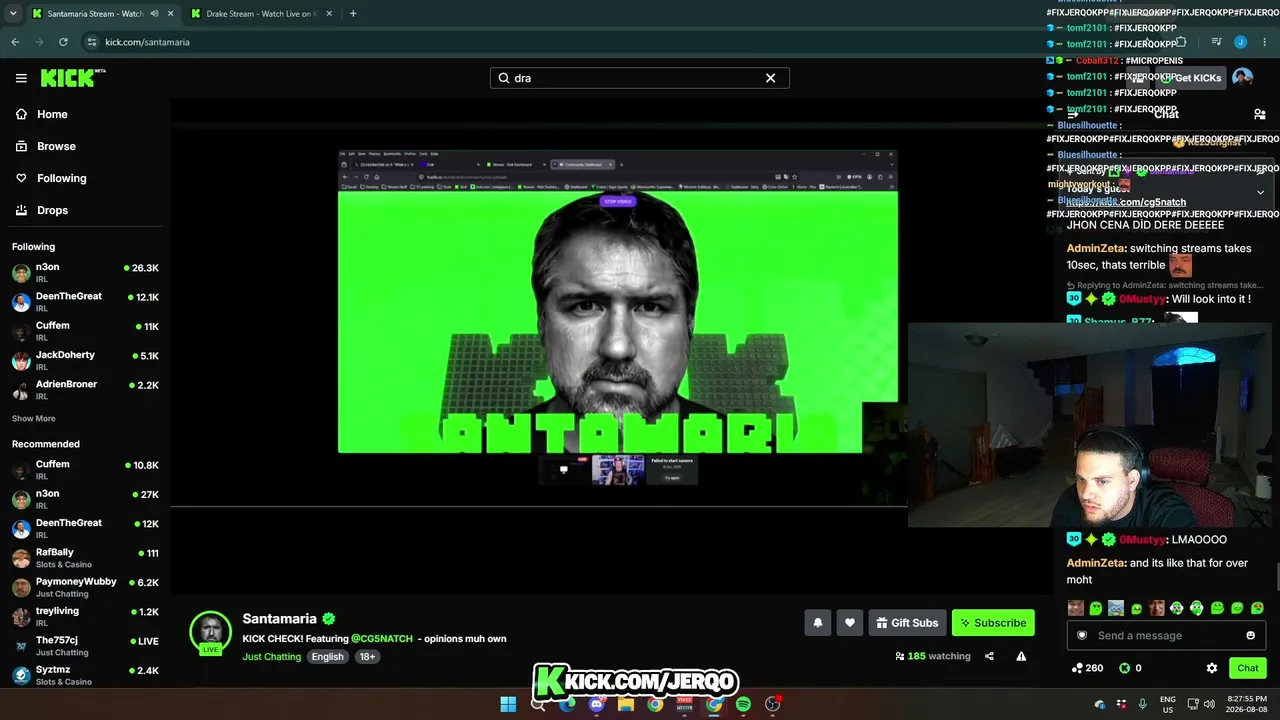Open chat settings gear
The width and height of the screenshot is (1280, 720).
1211,668
